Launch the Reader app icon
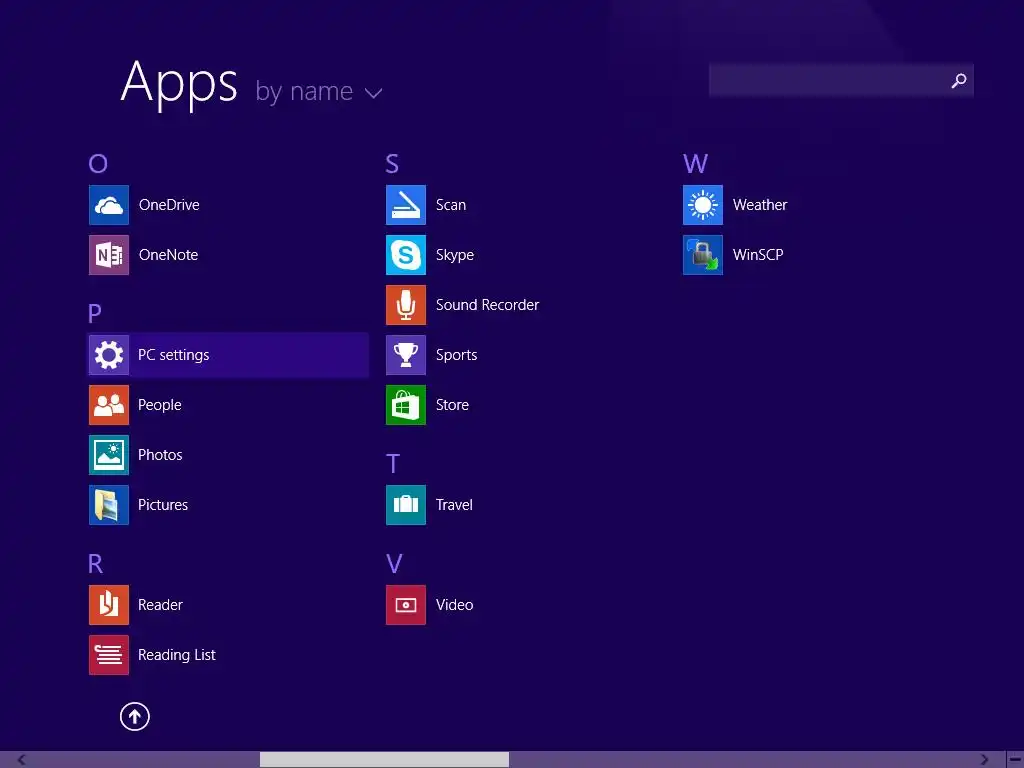The image size is (1024, 768). click(x=109, y=605)
